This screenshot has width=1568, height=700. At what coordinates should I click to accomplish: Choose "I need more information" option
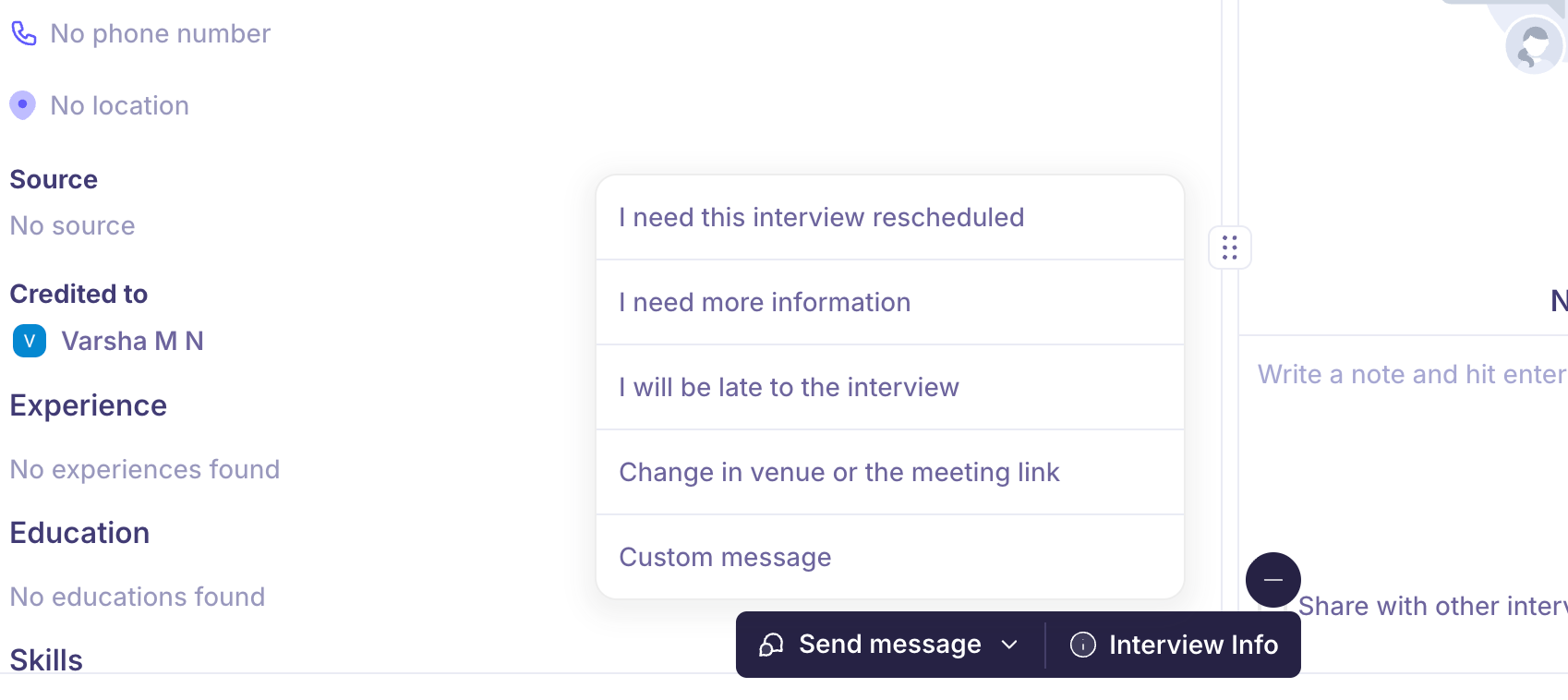coord(765,302)
